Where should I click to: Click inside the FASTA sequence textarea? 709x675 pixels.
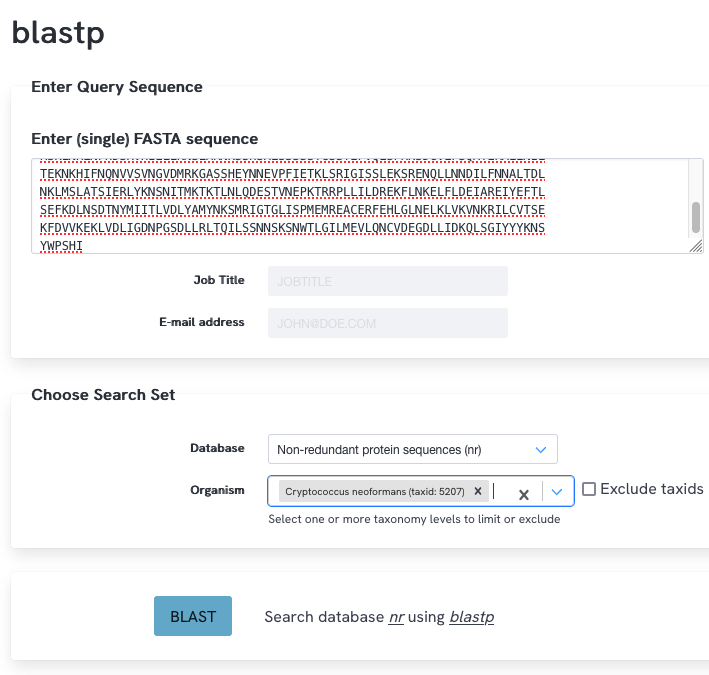point(360,206)
